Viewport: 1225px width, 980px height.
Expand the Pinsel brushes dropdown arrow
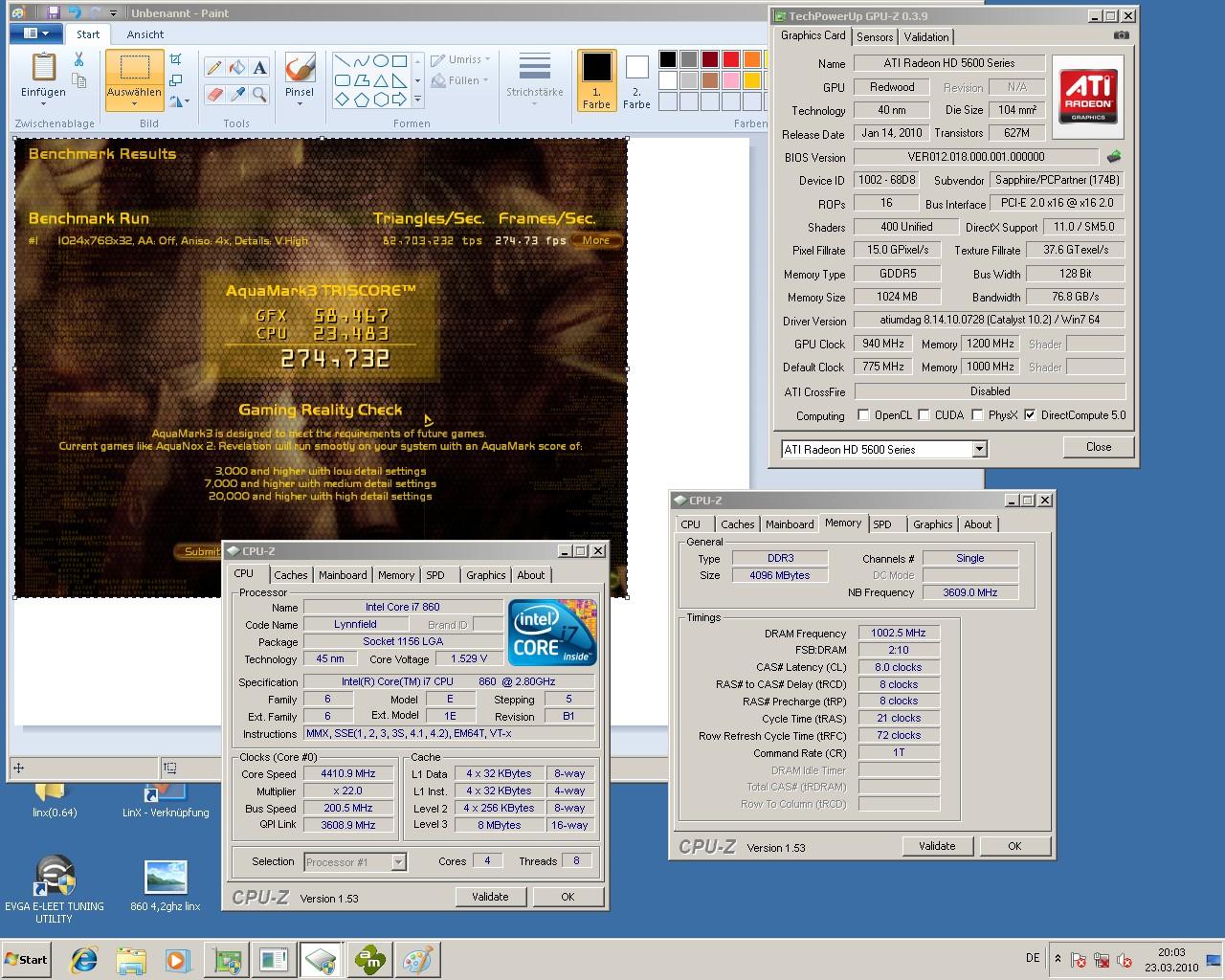tap(300, 104)
